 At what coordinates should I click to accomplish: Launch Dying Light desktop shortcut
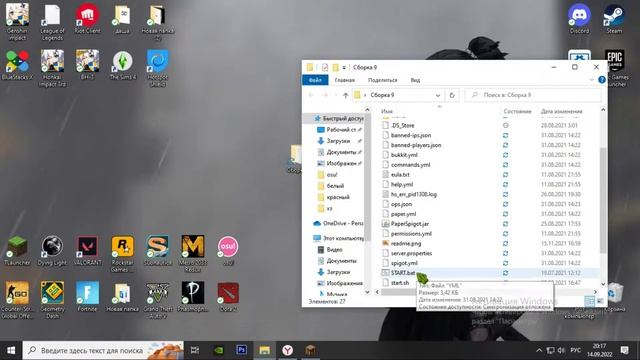point(52,251)
